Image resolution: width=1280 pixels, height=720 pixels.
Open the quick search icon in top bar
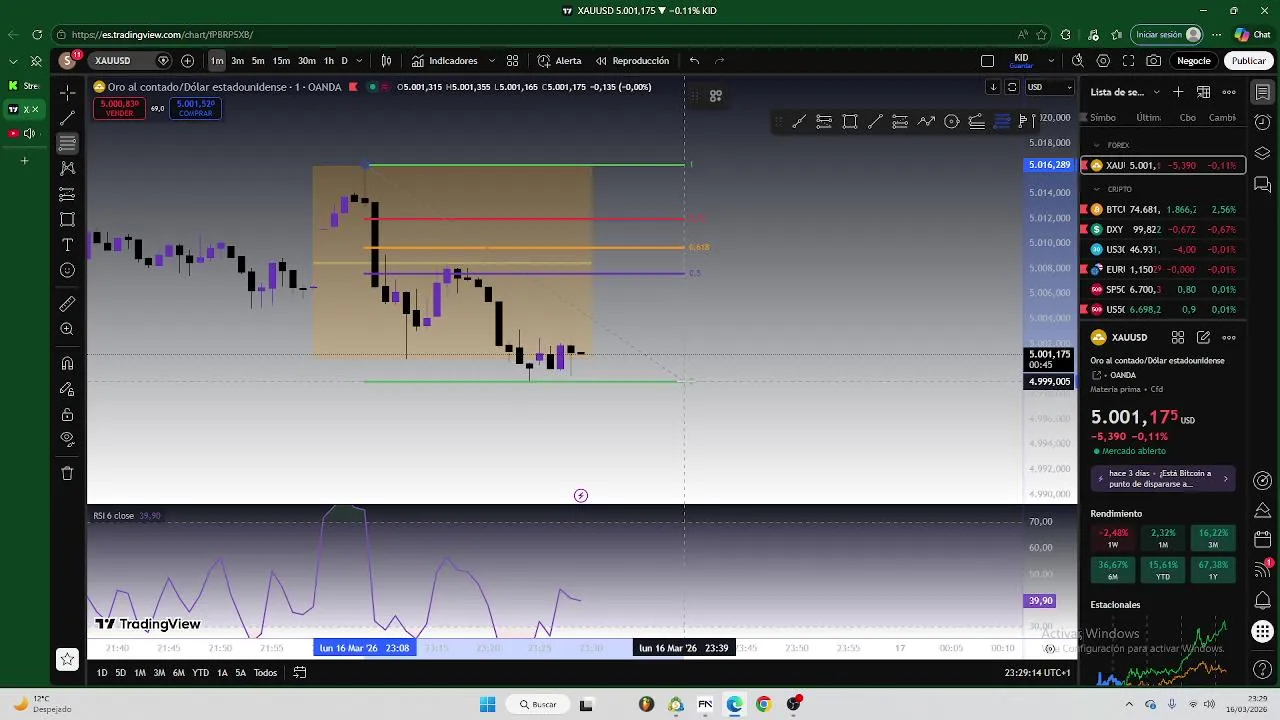click(x=1077, y=61)
